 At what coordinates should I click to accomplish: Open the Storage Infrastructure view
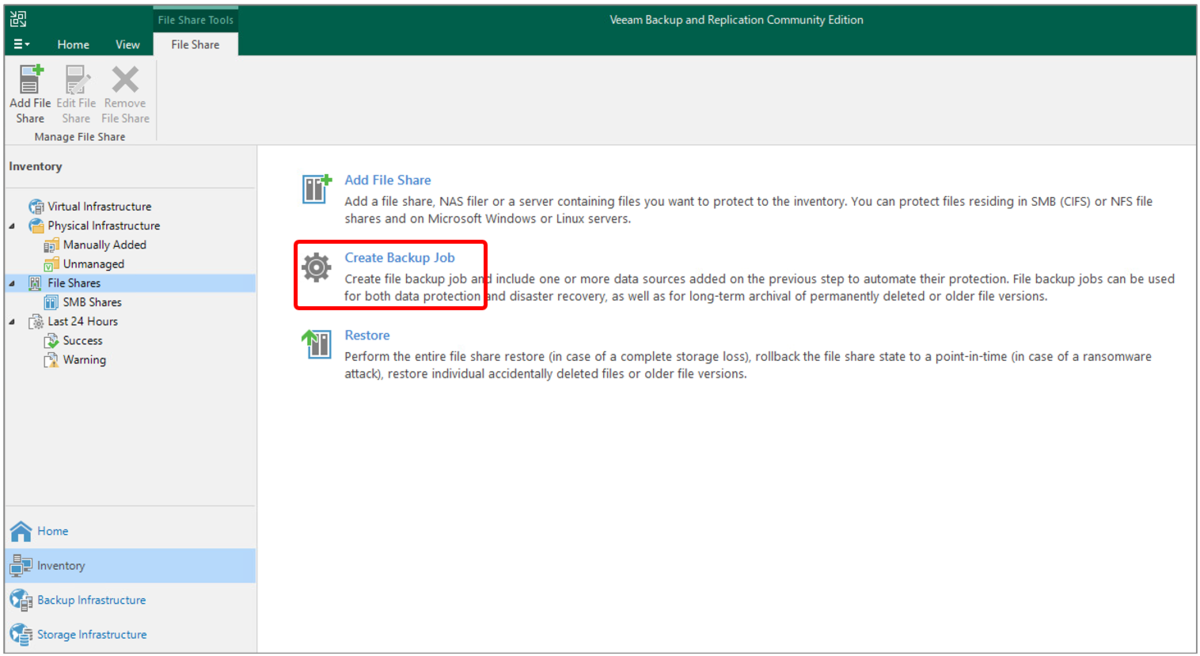(130, 634)
